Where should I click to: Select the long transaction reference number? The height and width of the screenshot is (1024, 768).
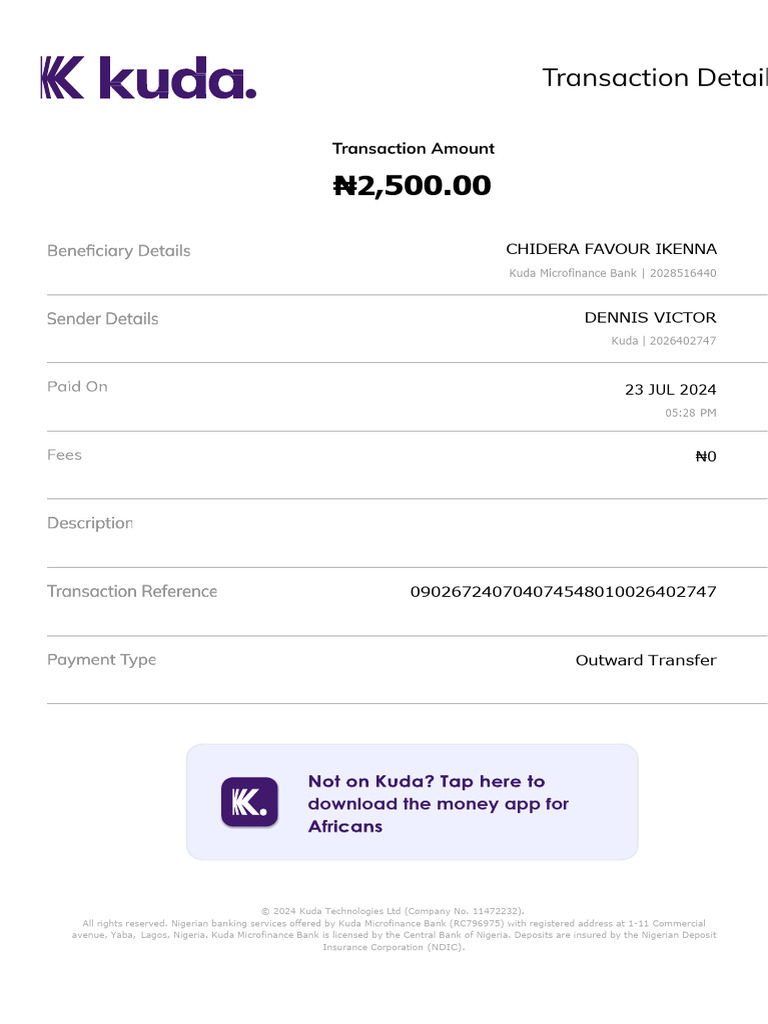tap(563, 592)
